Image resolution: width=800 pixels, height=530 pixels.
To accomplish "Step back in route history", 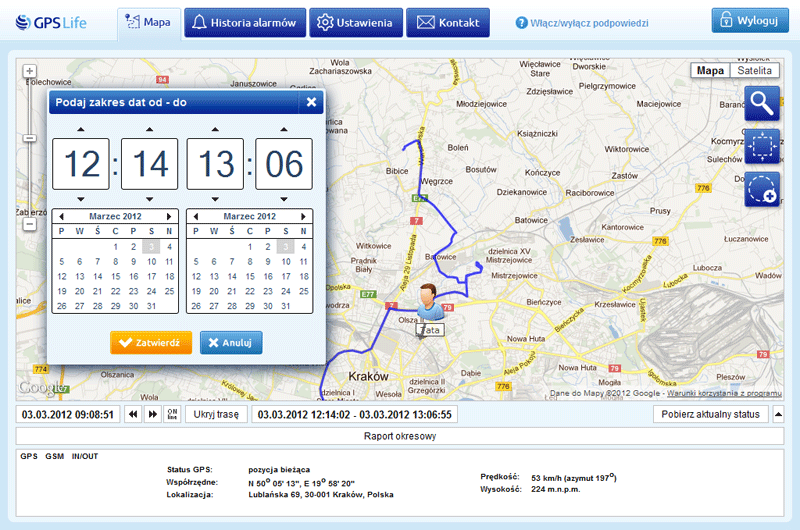I will point(133,414).
